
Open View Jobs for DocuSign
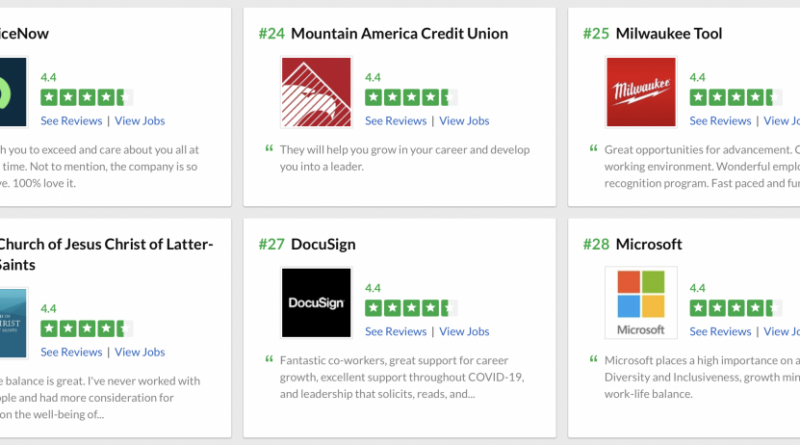pyautogui.click(x=464, y=332)
